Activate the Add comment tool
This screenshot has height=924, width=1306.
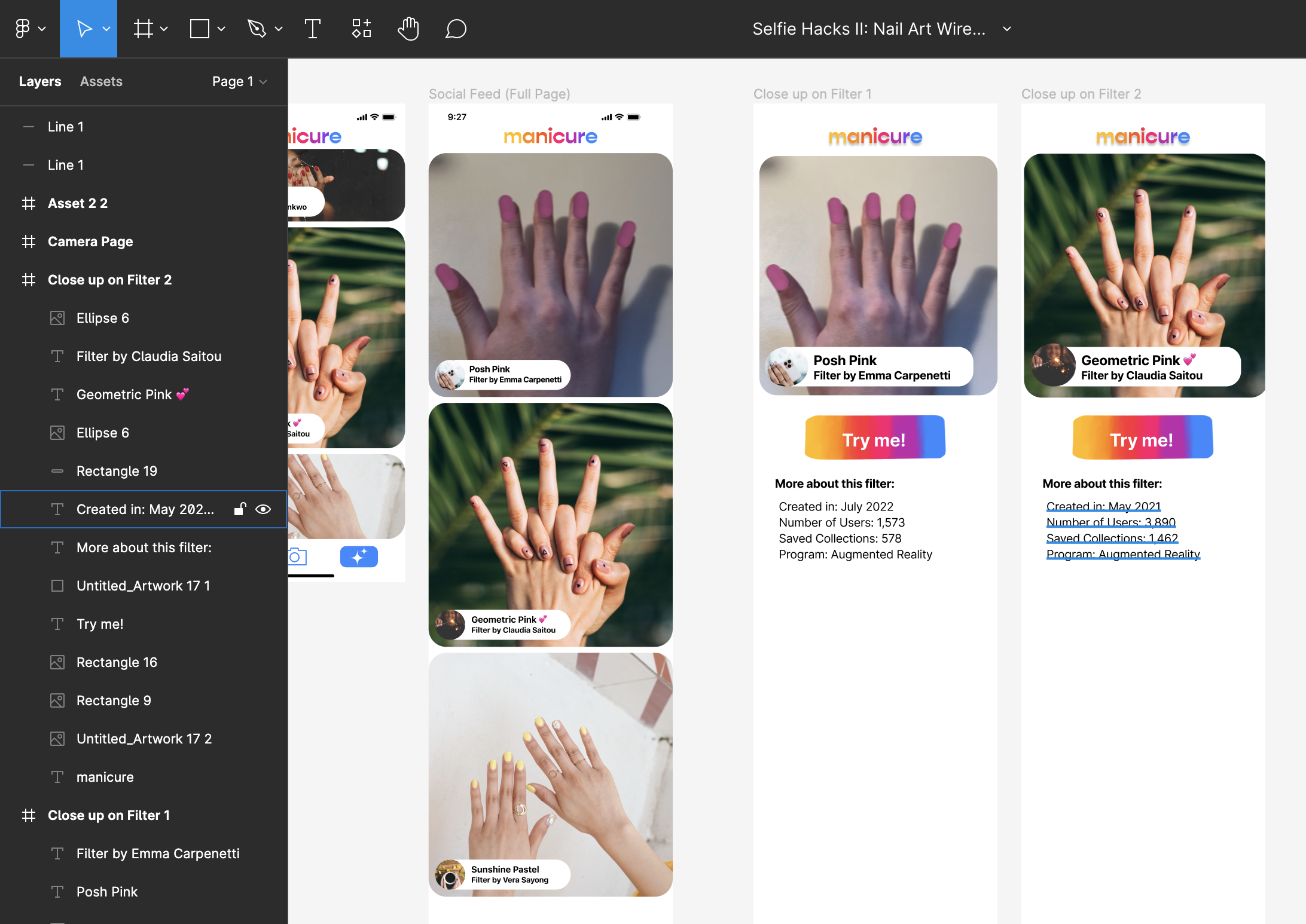[456, 28]
